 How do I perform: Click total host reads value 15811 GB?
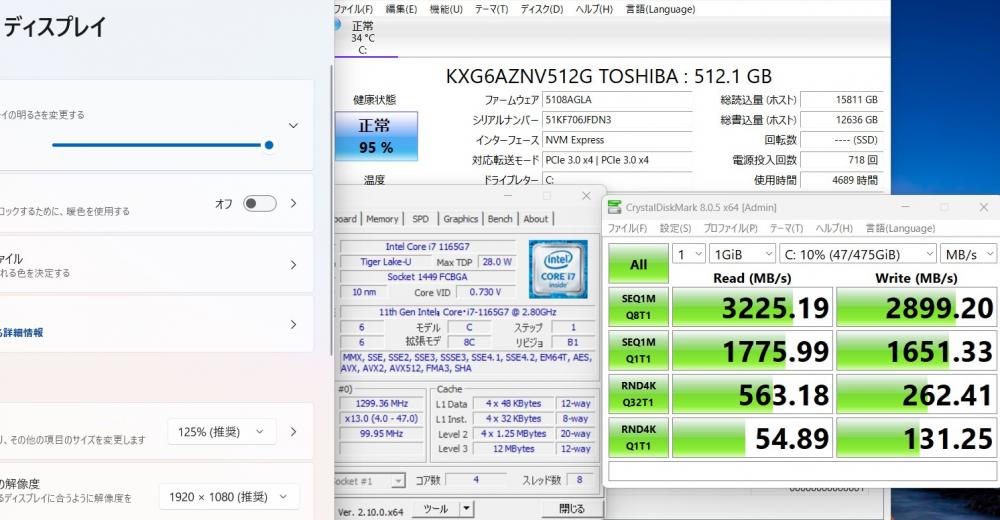(842, 100)
